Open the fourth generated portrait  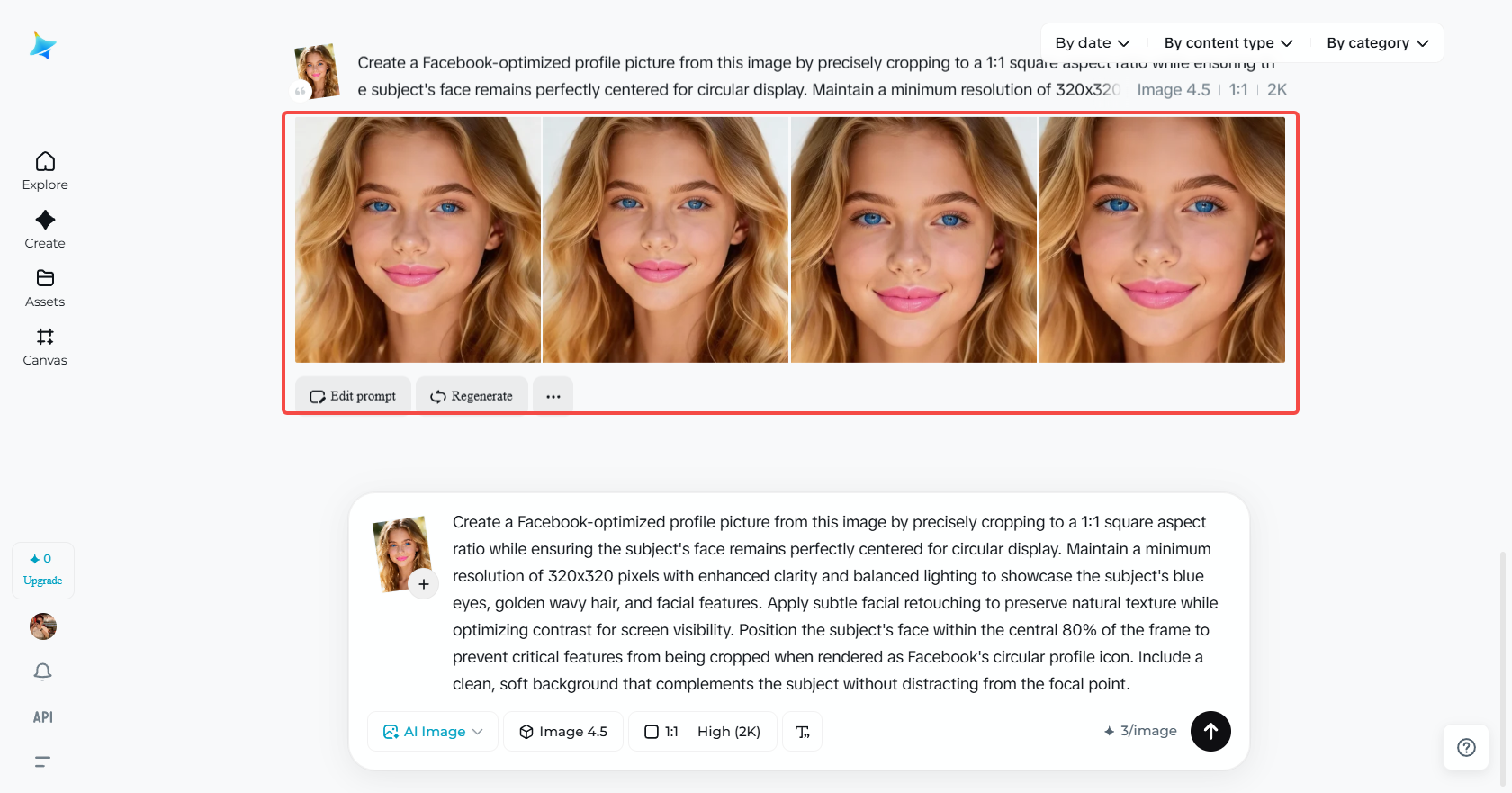[x=1162, y=239]
